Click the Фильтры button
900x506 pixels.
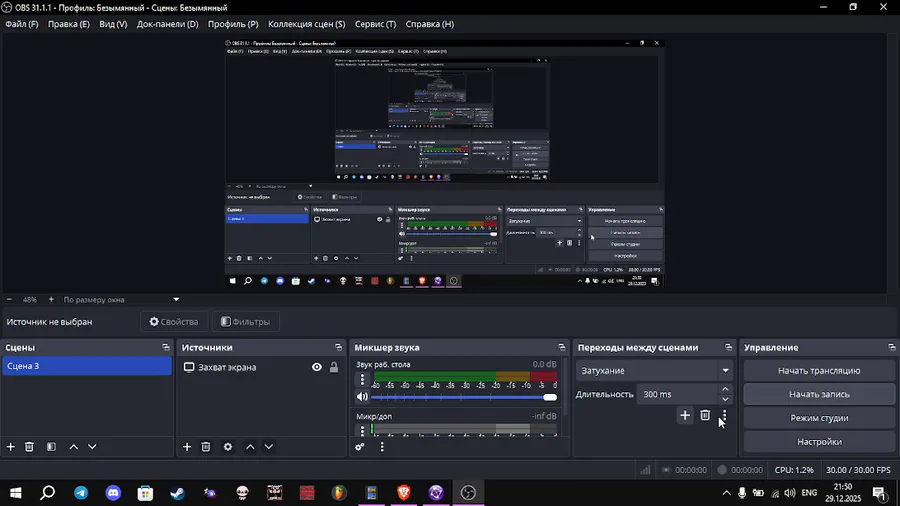(x=246, y=322)
